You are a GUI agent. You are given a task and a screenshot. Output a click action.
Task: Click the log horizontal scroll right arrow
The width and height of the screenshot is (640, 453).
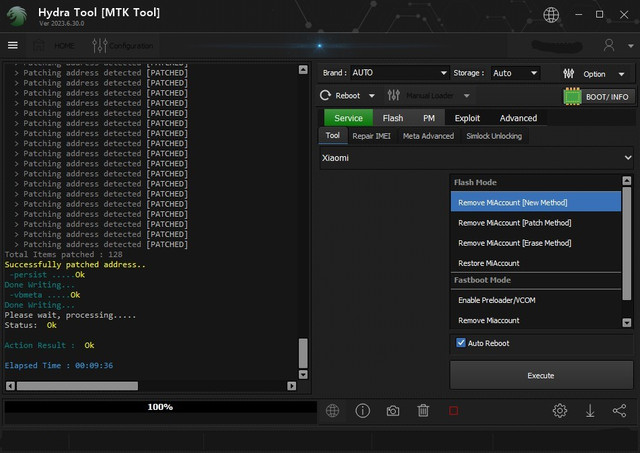291,386
